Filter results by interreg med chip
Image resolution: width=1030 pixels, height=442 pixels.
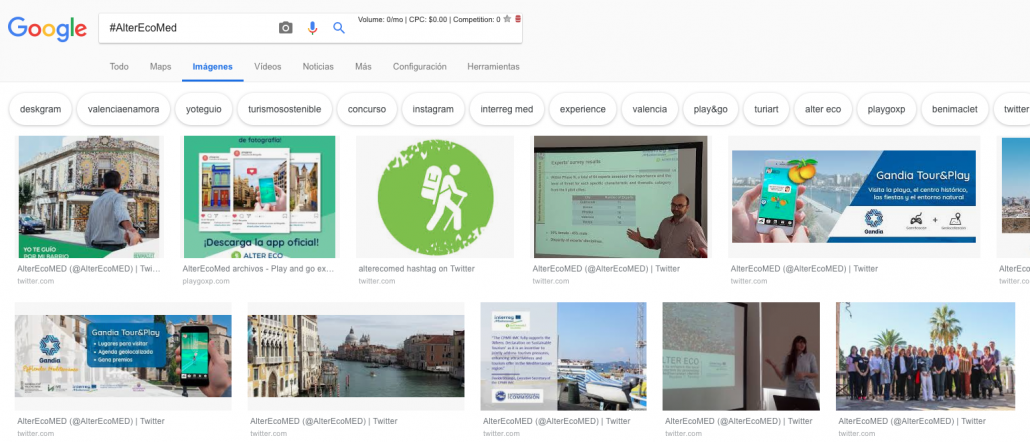506,109
